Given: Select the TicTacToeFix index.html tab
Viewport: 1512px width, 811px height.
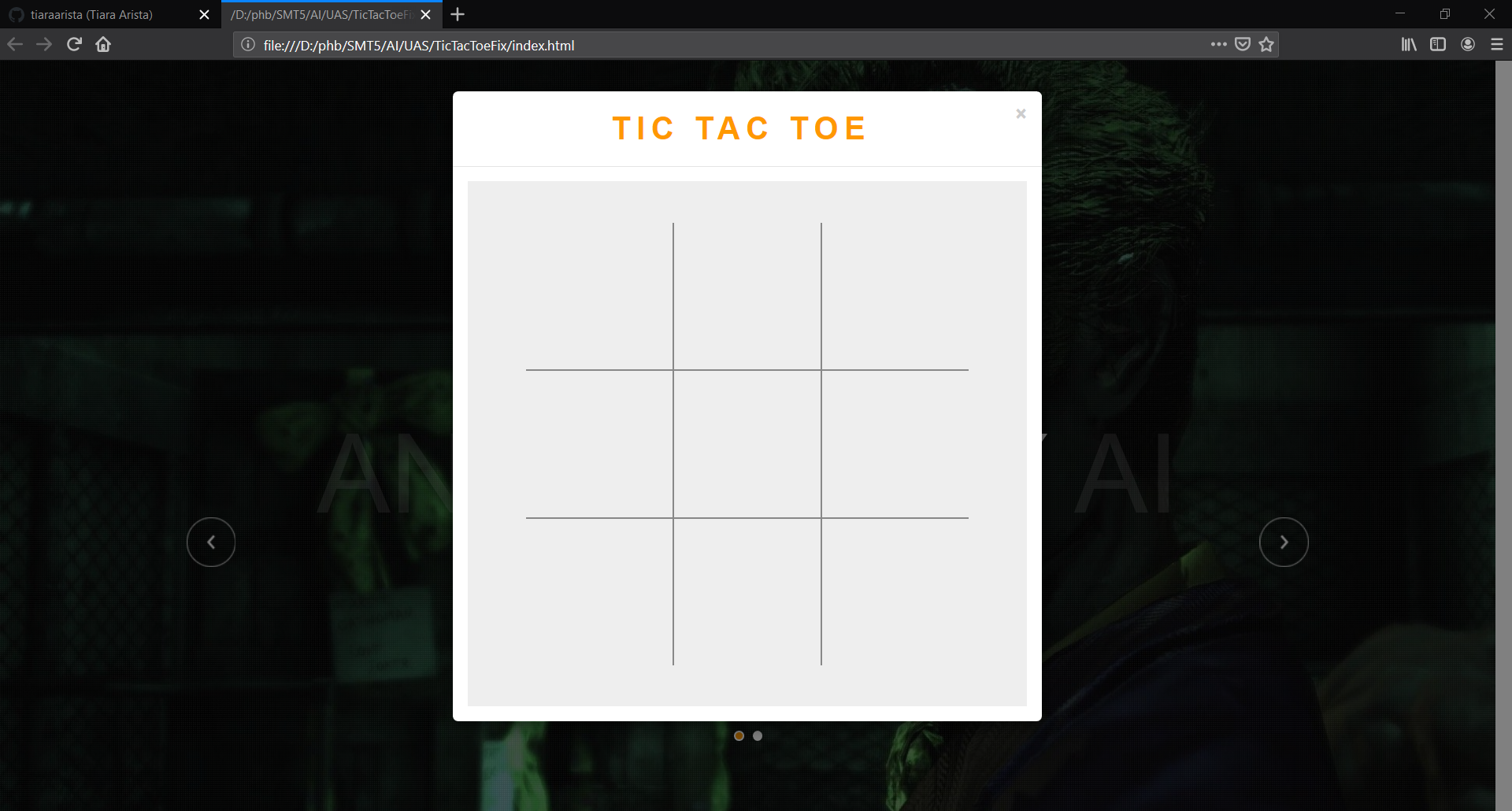Looking at the screenshot, I should 323,14.
